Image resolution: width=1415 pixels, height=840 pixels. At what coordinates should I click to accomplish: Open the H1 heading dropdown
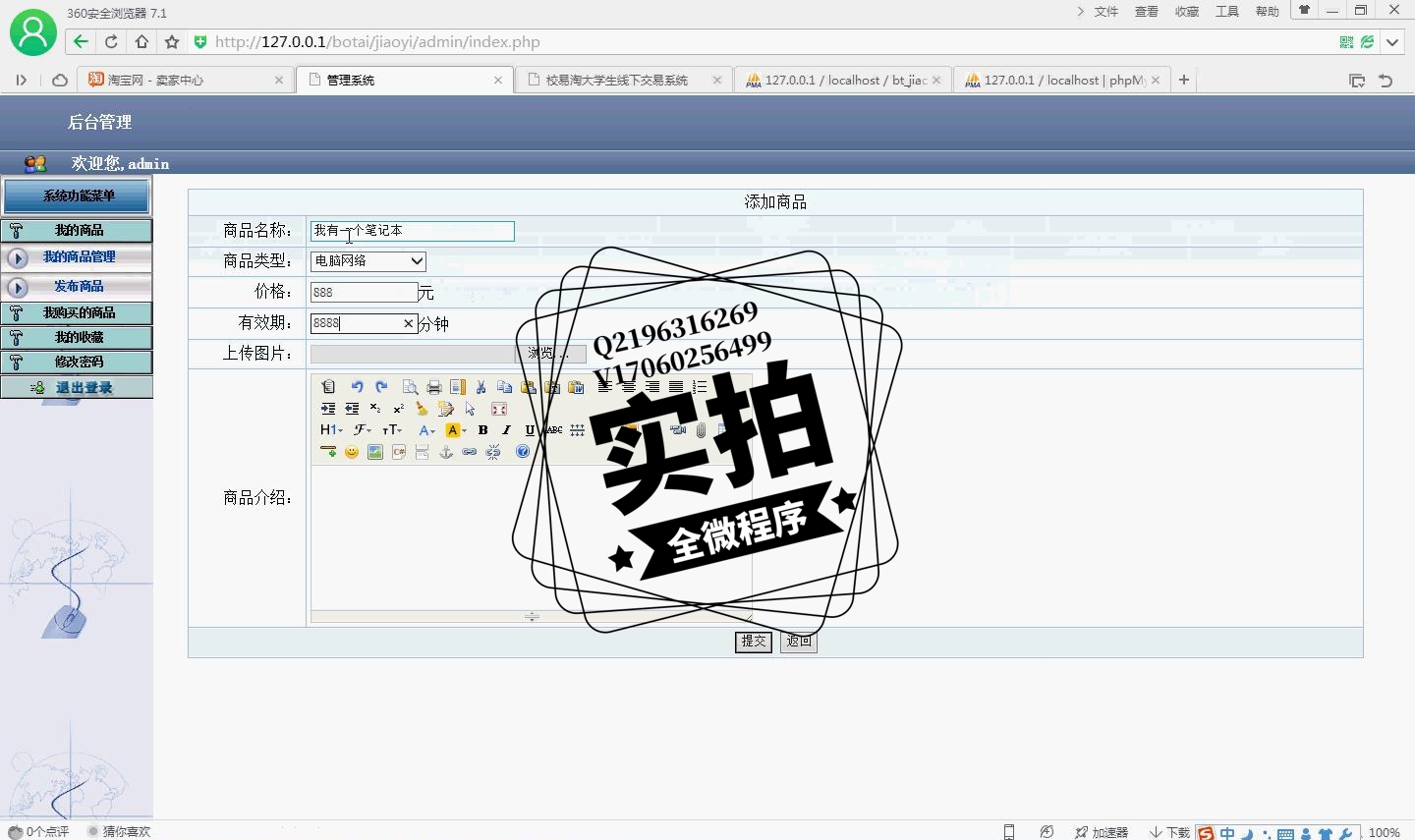coord(331,430)
